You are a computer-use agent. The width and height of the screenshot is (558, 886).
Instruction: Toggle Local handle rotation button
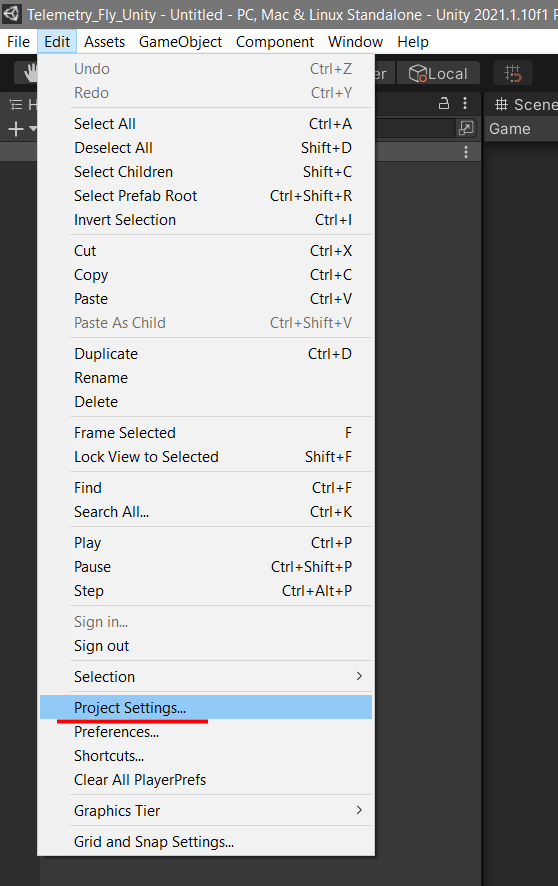click(438, 73)
